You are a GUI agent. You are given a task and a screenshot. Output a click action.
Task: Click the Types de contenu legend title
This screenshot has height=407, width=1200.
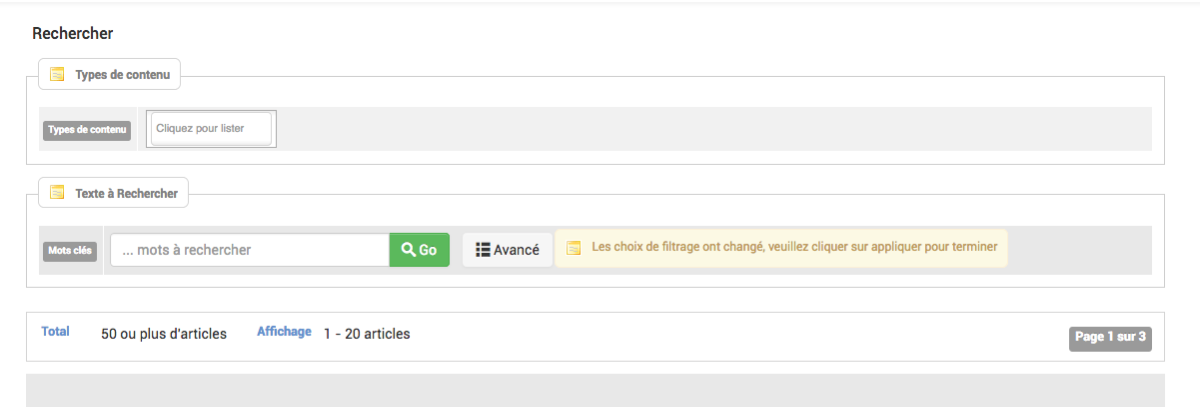(x=122, y=75)
